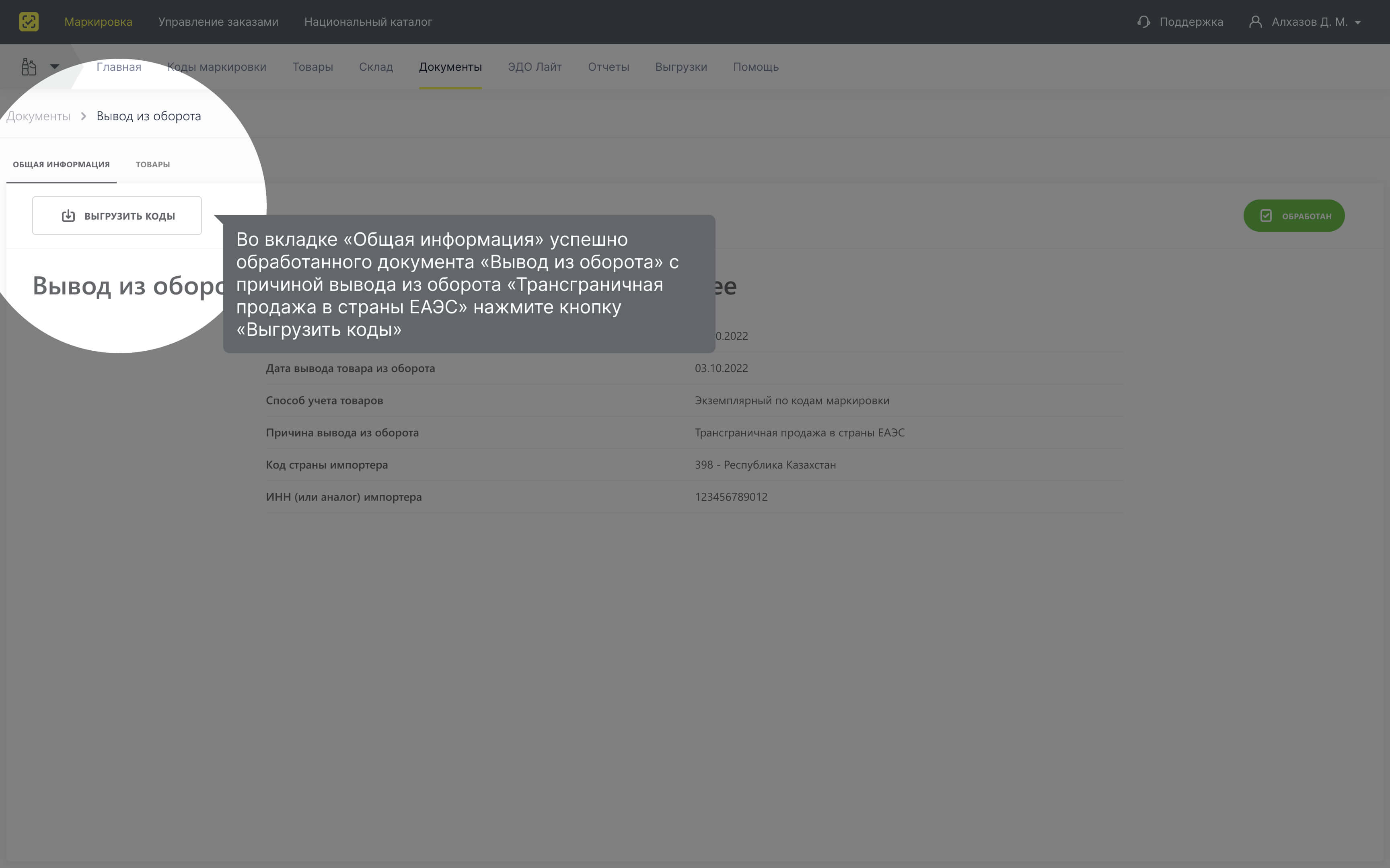The width and height of the screenshot is (1390, 868).
Task: Open Управление заказами section
Action: click(x=218, y=22)
